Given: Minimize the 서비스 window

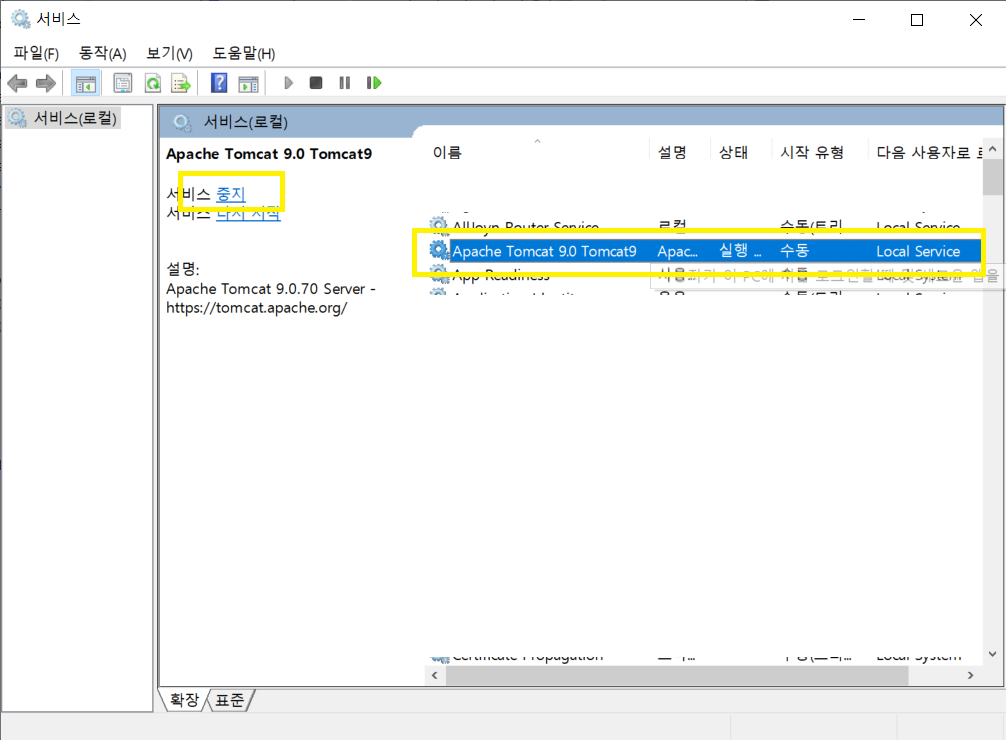Looking at the screenshot, I should pyautogui.click(x=858, y=20).
